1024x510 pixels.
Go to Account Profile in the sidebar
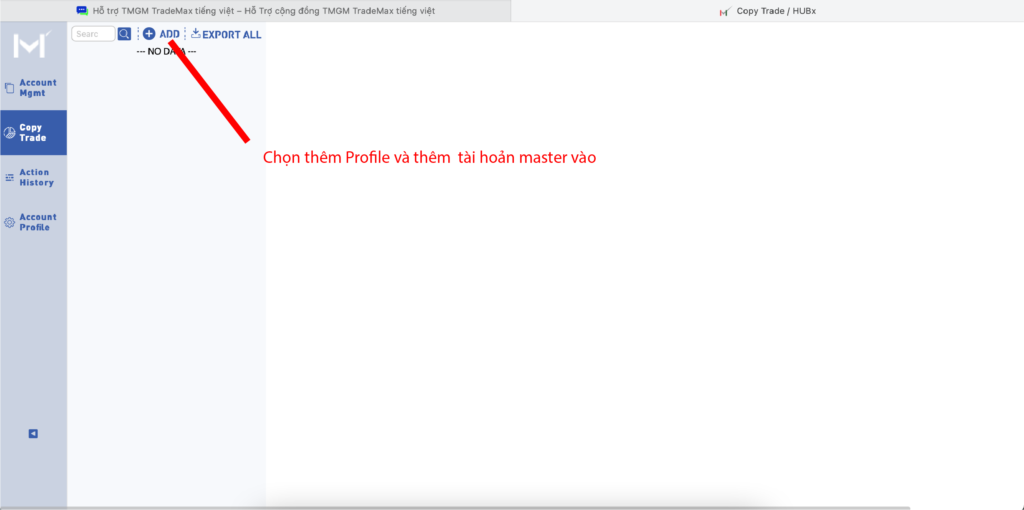(33, 222)
